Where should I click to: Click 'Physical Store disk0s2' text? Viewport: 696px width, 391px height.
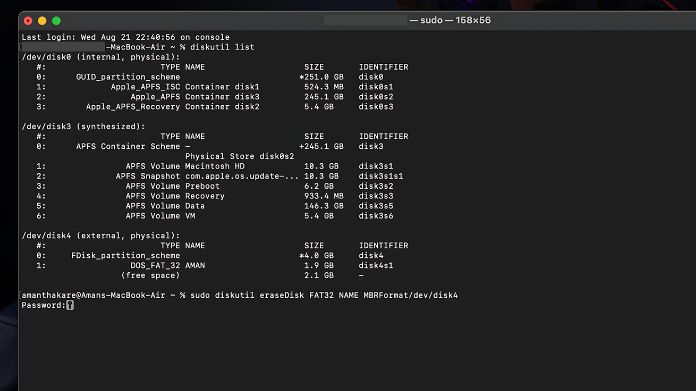240,156
